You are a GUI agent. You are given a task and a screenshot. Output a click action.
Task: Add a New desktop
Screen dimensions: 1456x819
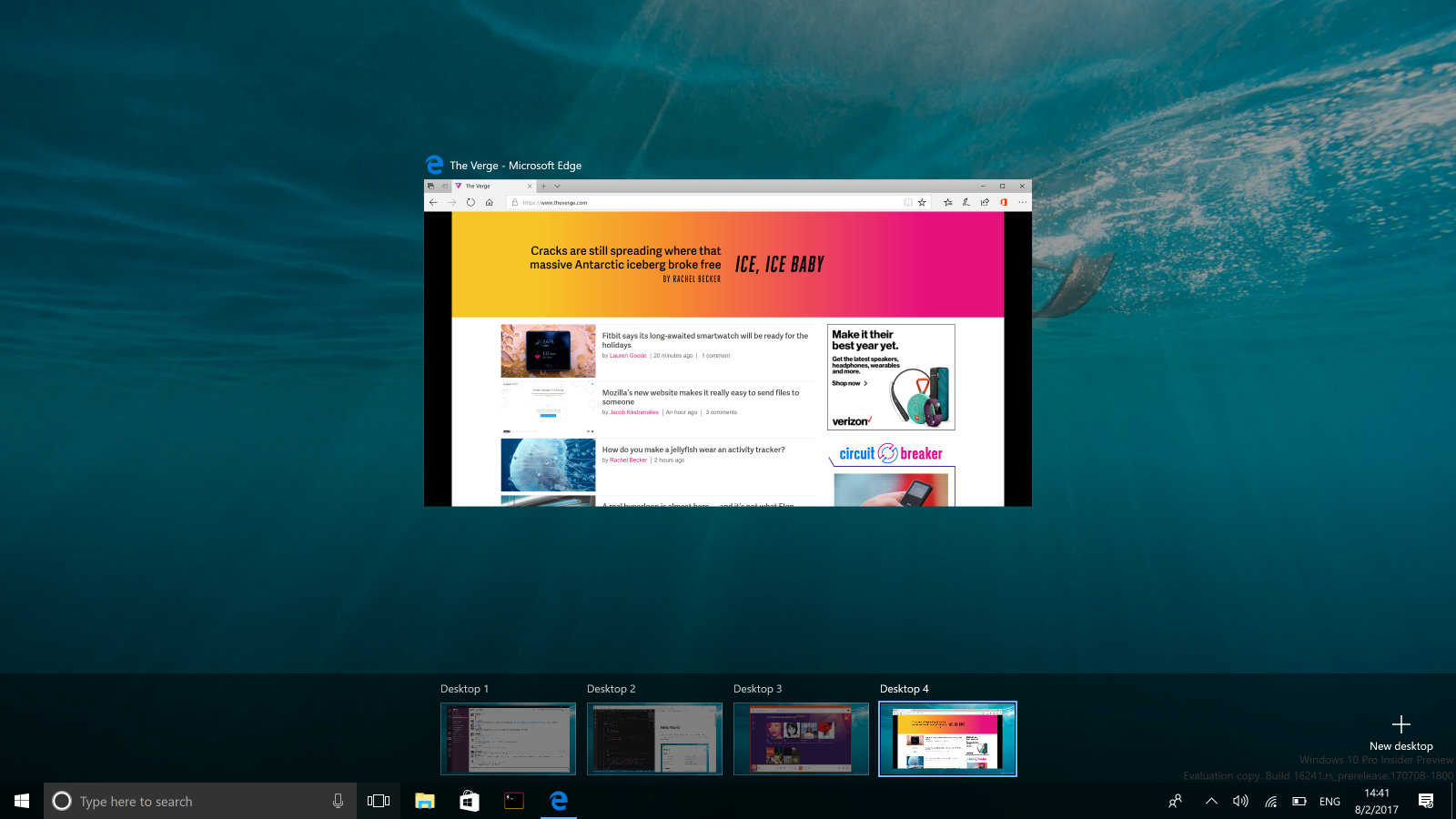coord(1401,733)
